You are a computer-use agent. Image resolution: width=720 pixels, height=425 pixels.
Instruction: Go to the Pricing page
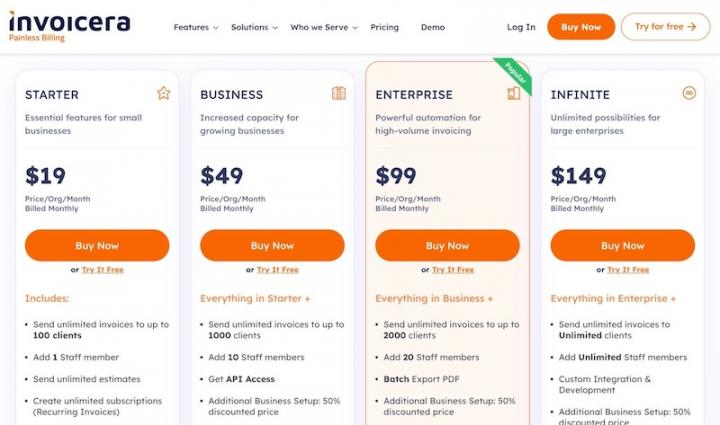[x=384, y=27]
